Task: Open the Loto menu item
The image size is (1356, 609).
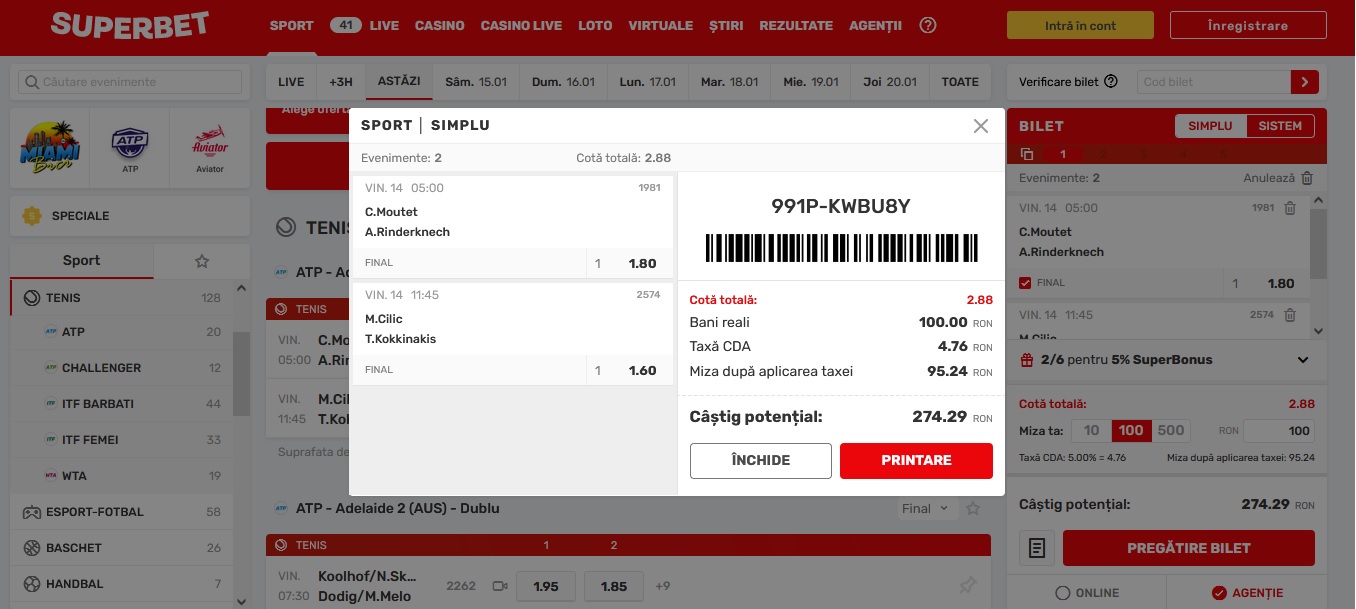Action: coord(595,26)
